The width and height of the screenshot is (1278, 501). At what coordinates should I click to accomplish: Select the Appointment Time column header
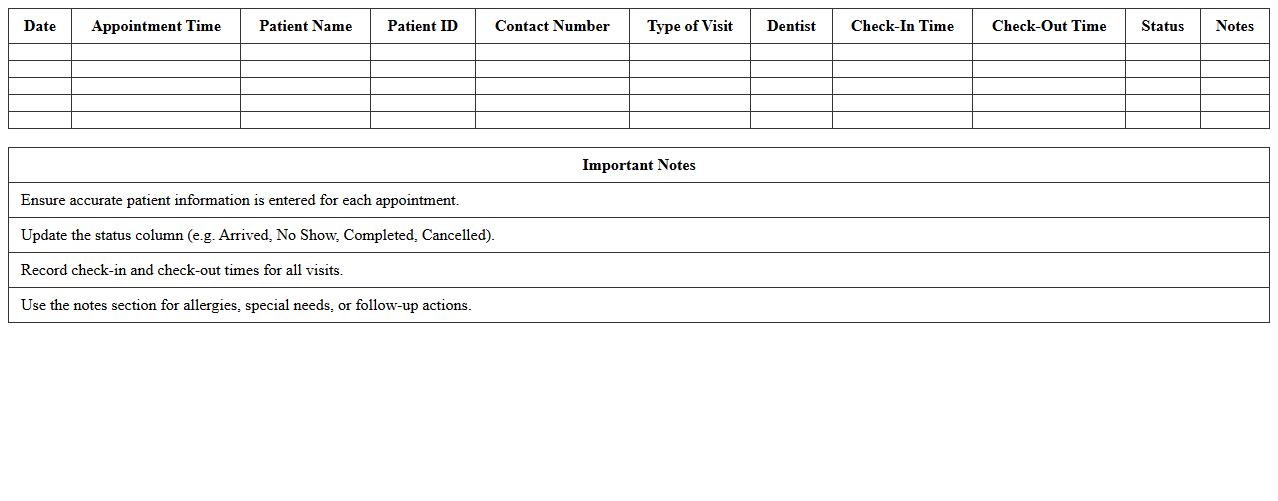pos(156,26)
